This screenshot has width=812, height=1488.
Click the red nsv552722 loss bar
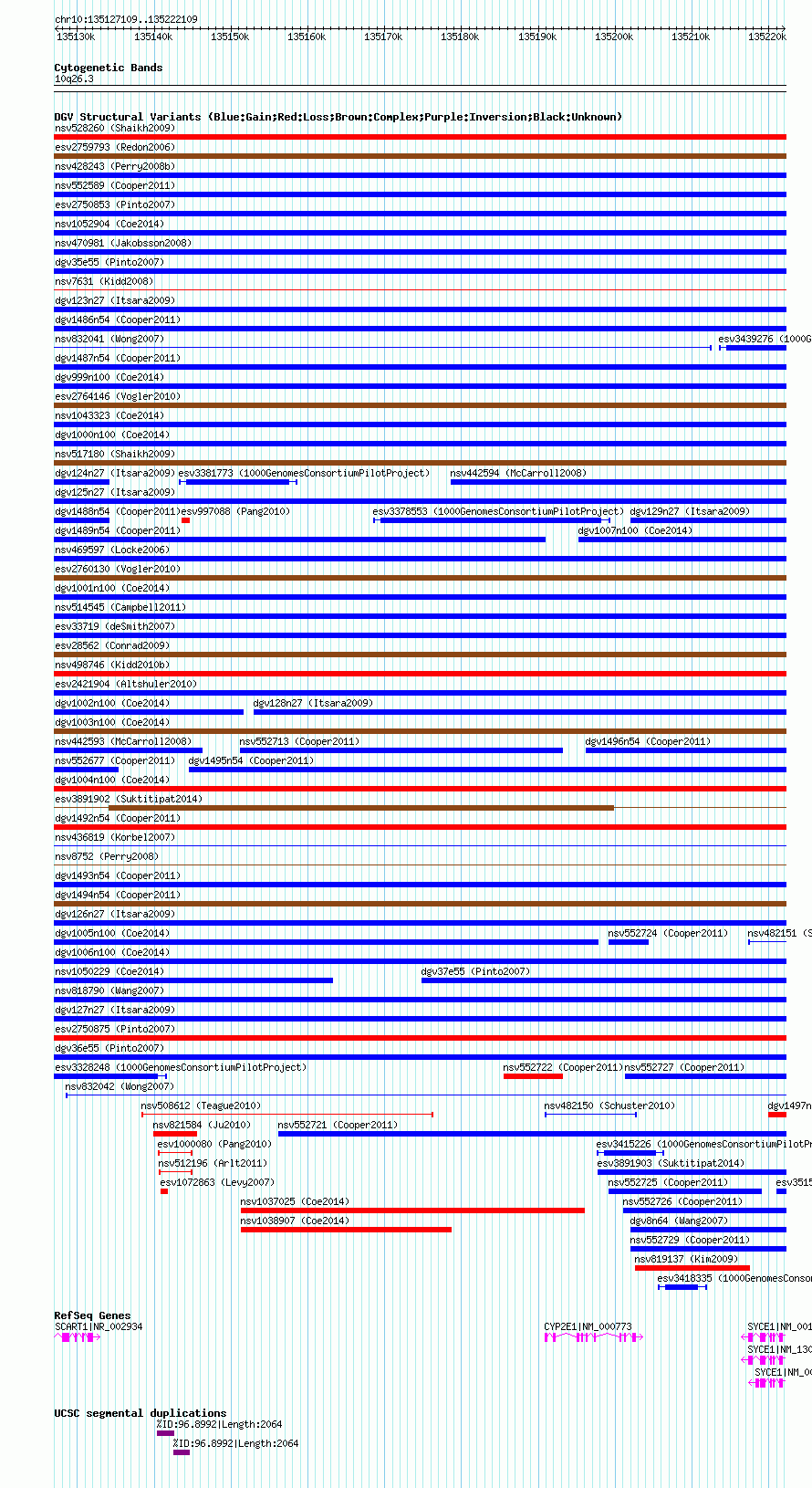[533, 1076]
